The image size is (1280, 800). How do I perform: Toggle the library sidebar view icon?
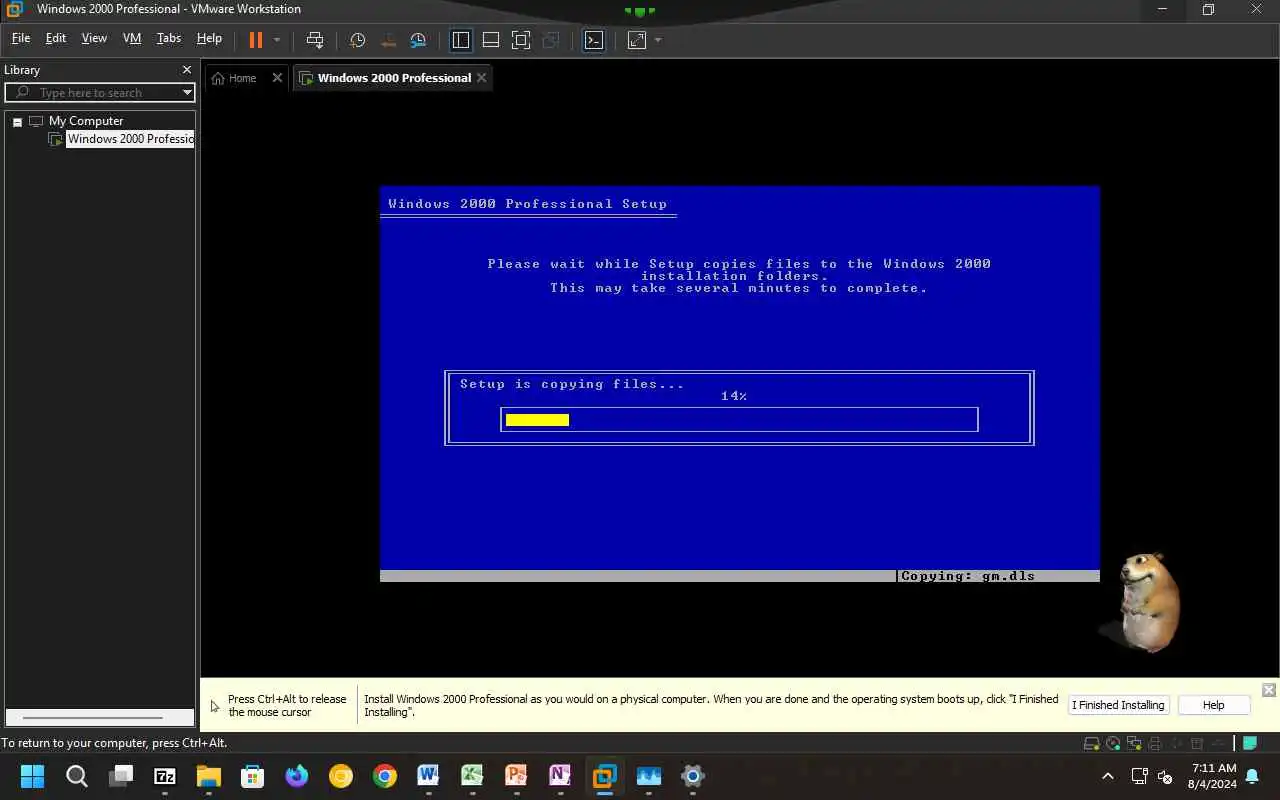pos(461,40)
